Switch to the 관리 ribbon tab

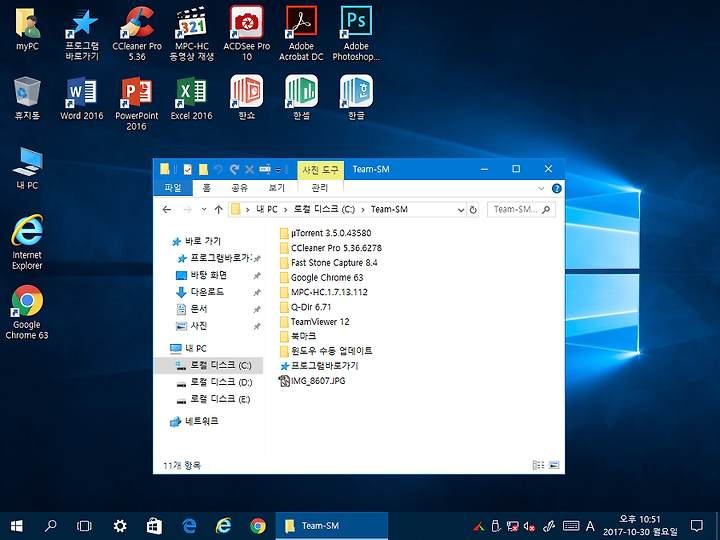coord(320,187)
